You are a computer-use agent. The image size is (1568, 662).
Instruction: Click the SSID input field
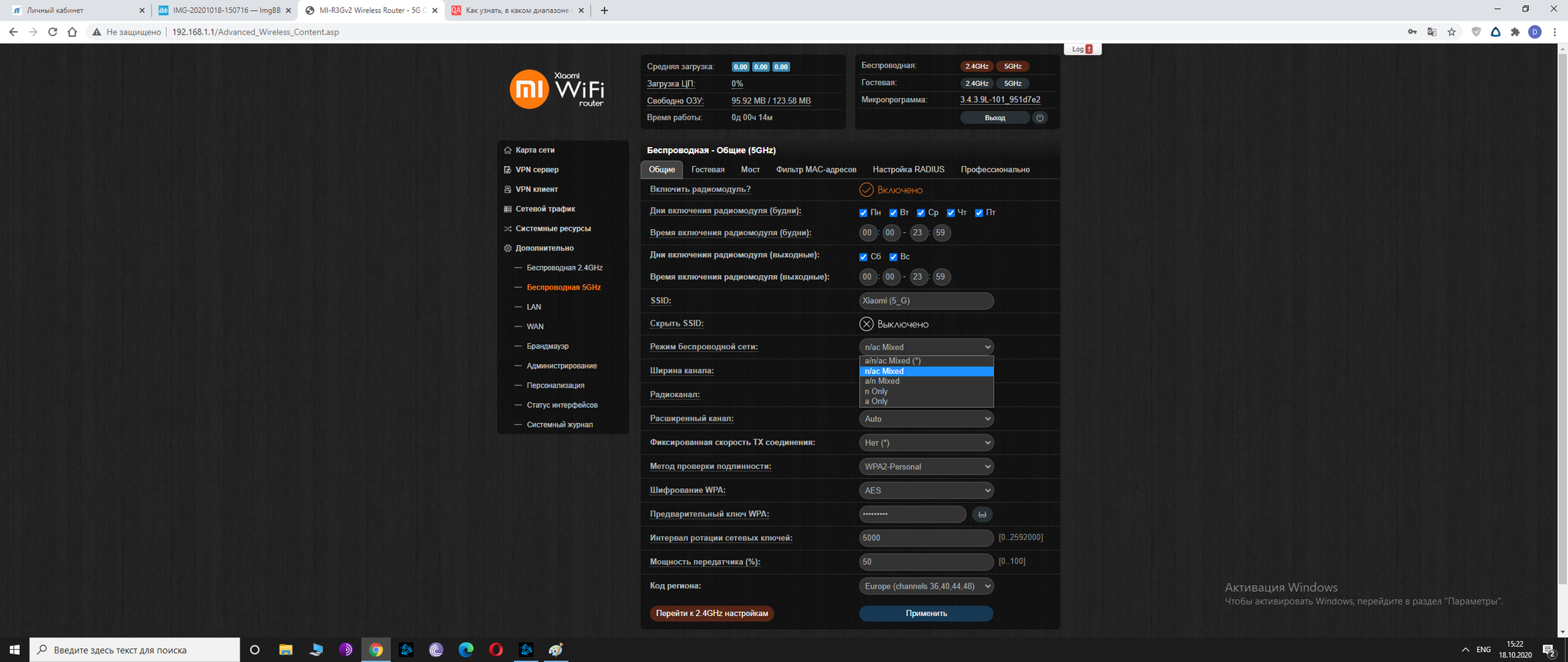click(x=926, y=300)
